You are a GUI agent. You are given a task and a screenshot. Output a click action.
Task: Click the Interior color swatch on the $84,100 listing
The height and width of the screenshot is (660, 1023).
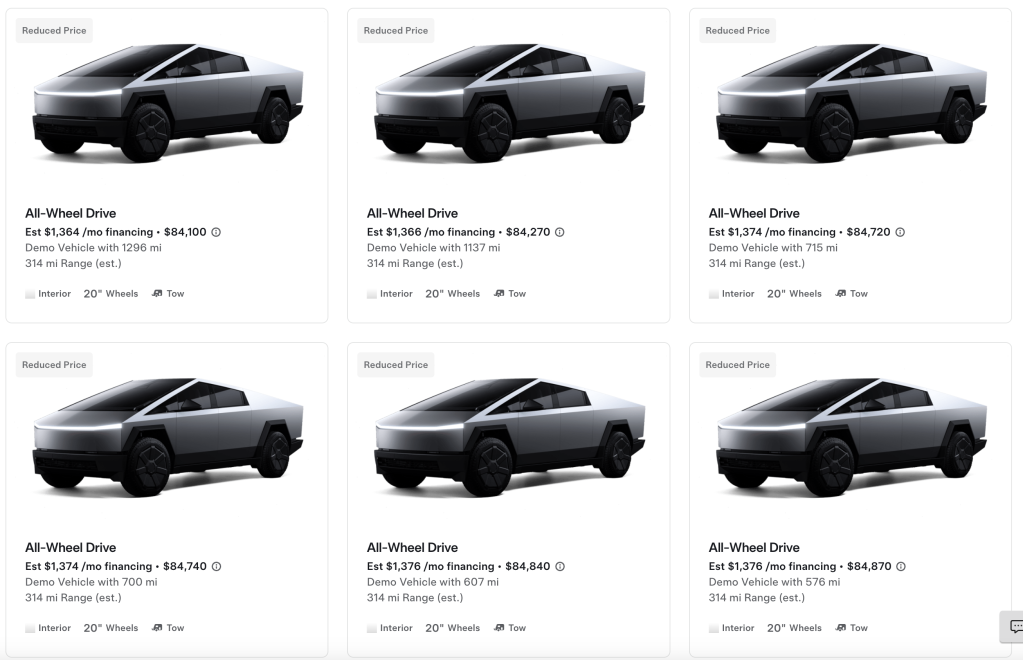pyautogui.click(x=30, y=294)
